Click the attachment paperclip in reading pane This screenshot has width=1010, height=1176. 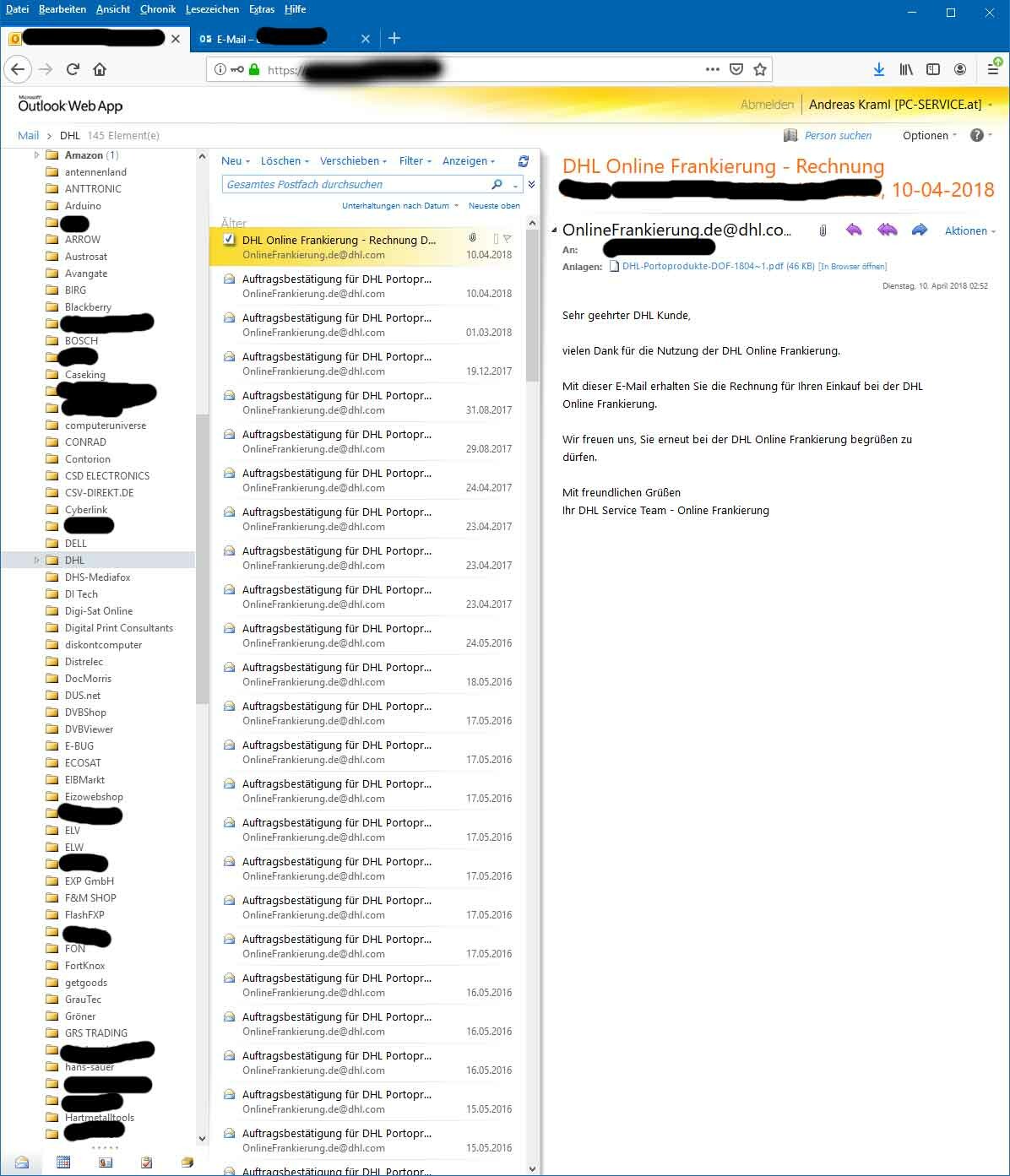click(x=823, y=230)
